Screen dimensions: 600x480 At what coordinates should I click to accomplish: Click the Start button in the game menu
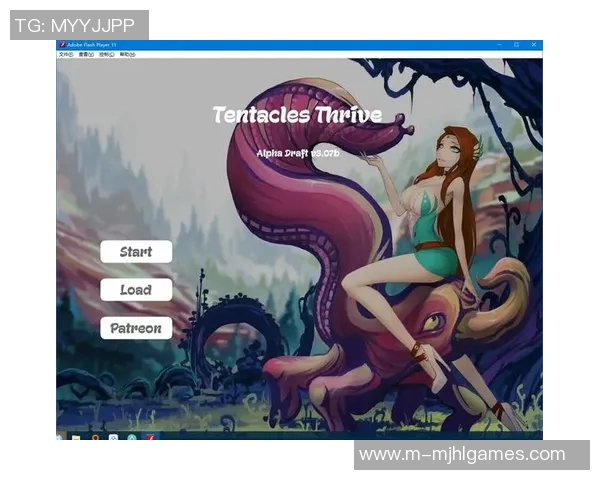[136, 252]
